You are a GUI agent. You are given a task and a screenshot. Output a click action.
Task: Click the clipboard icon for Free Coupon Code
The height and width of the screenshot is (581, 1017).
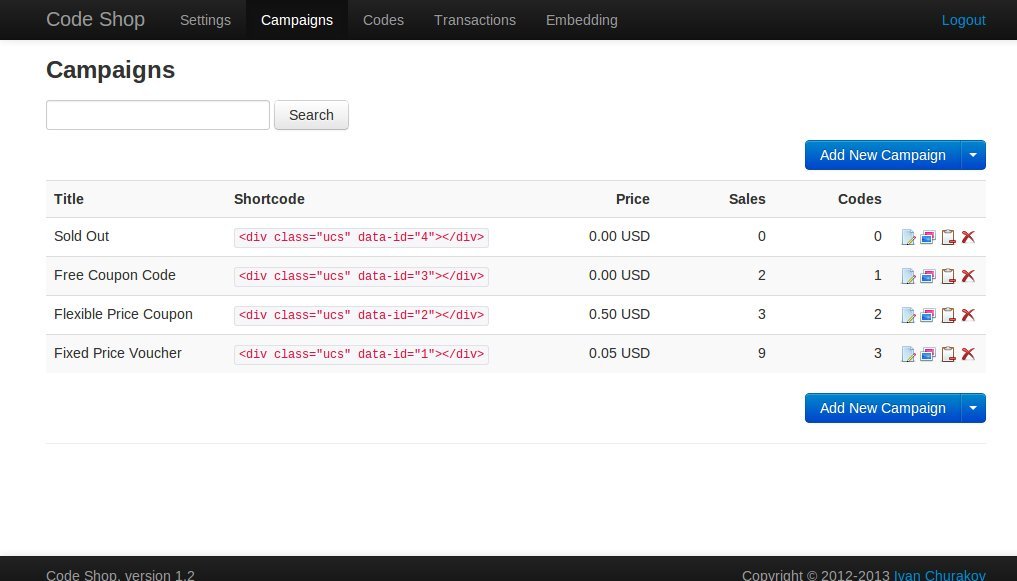(x=948, y=276)
